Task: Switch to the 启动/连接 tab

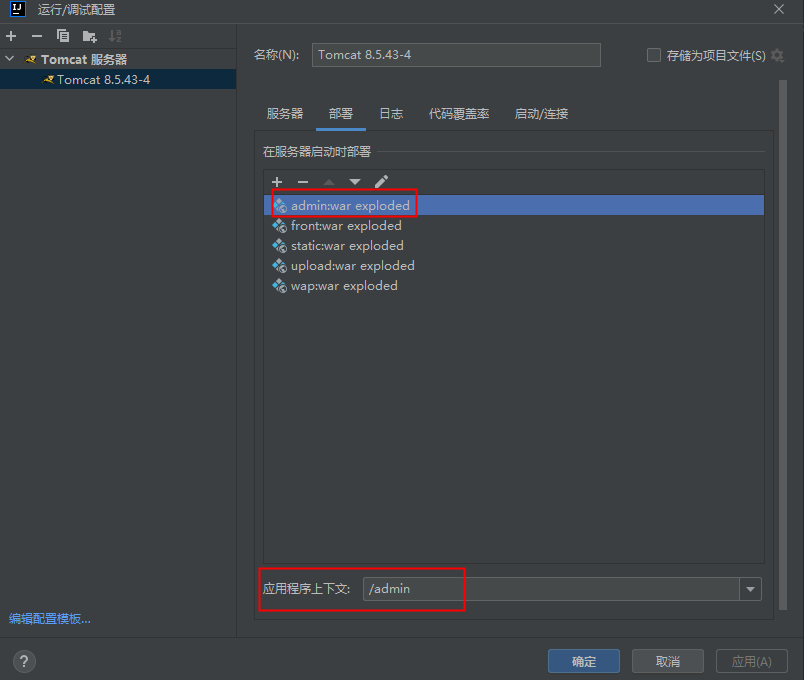Action: [x=541, y=114]
